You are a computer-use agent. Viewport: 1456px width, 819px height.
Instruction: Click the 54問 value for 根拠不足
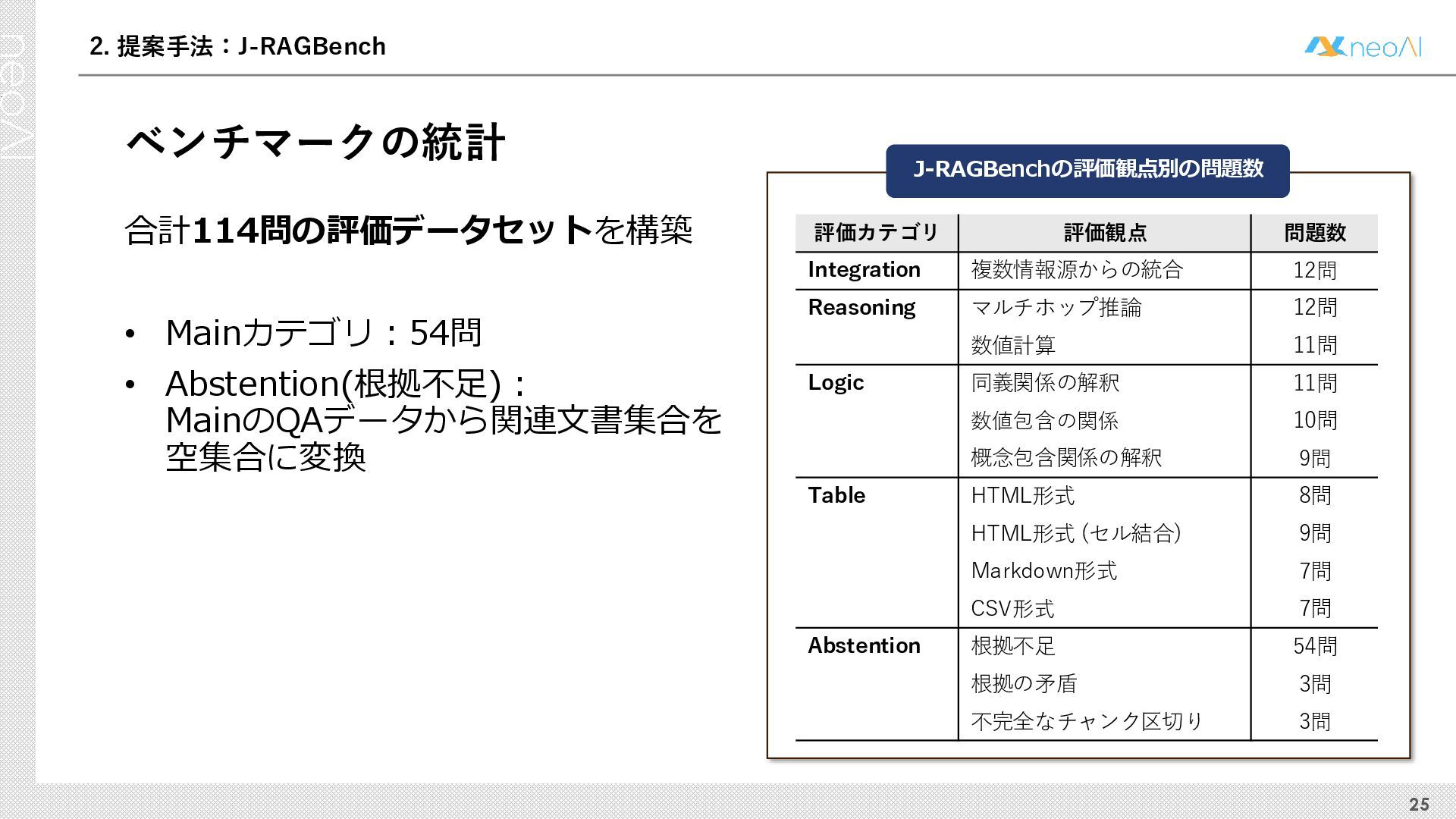[x=1314, y=646]
